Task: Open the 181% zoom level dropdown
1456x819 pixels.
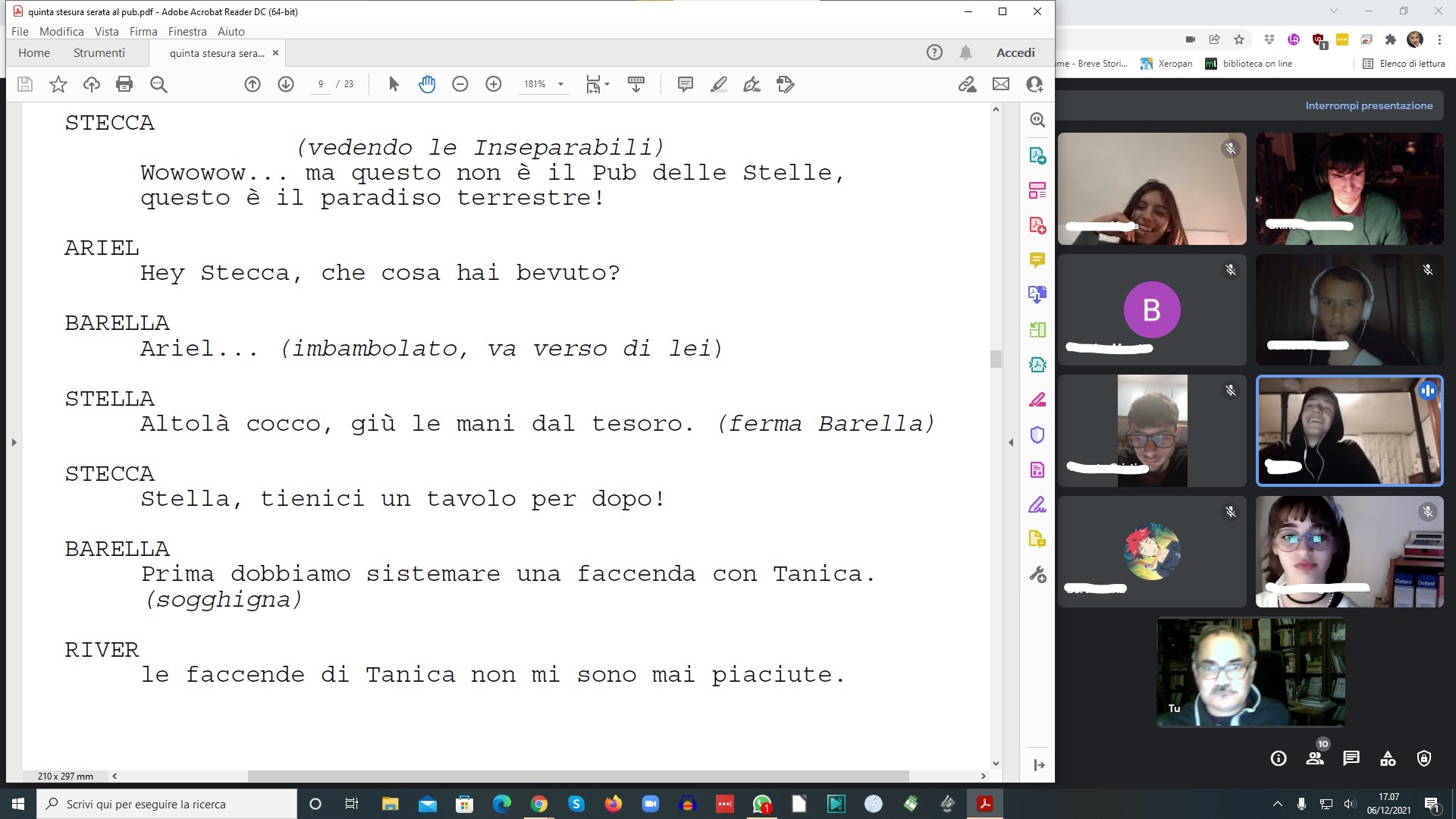Action: [x=561, y=84]
